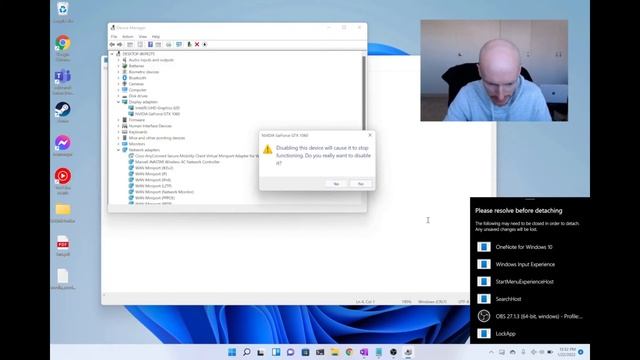Open the PDF file on the desktop
Screen dimensions: 640x360
click(x=63, y=245)
